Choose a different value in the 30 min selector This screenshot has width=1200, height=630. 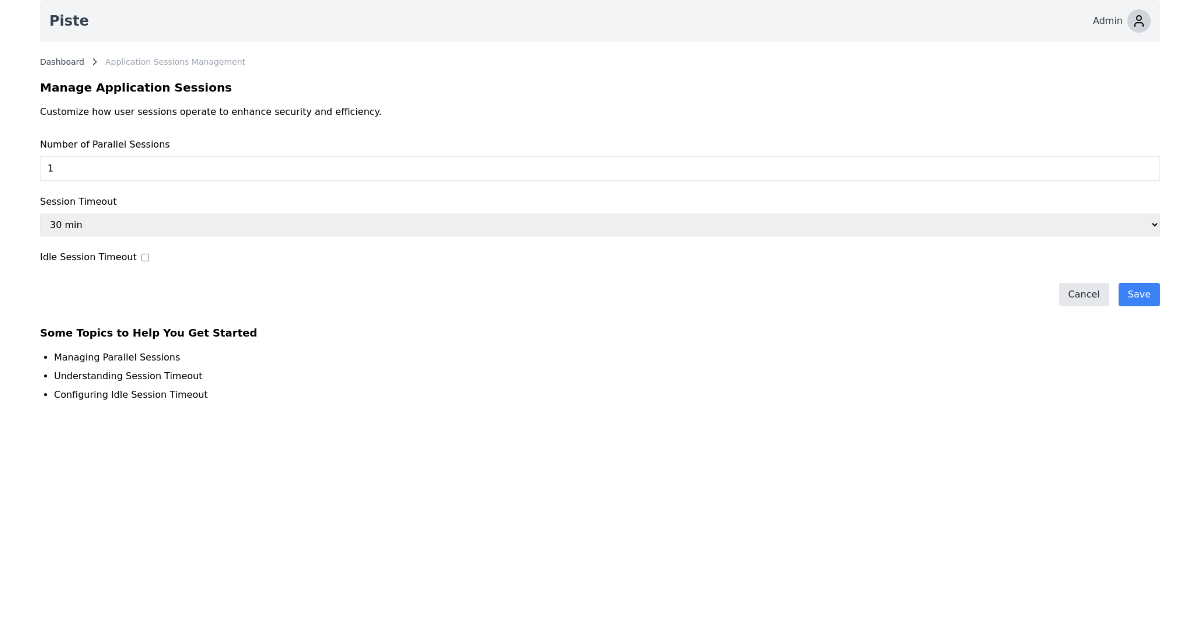[600, 224]
